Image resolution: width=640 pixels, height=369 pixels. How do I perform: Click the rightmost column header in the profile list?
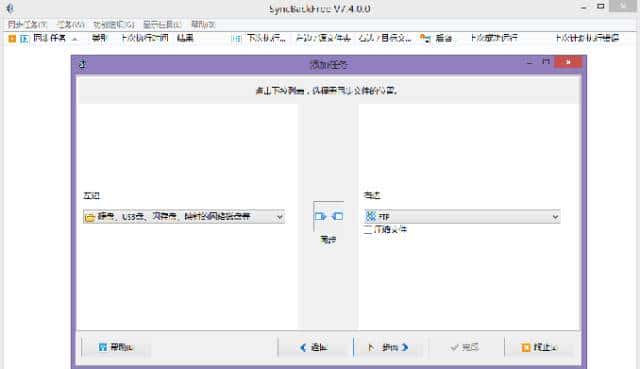coord(587,38)
